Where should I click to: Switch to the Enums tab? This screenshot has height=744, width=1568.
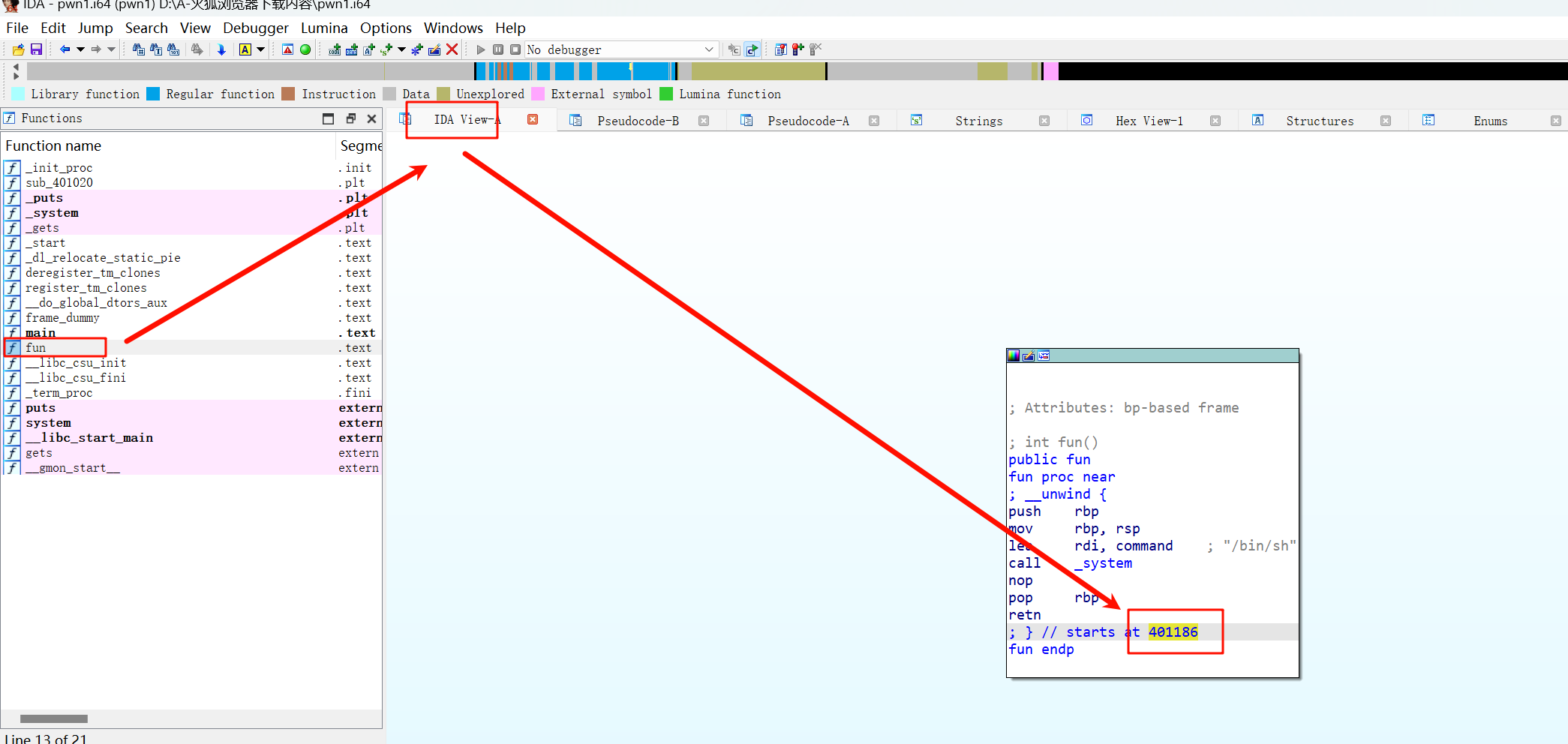(1490, 121)
